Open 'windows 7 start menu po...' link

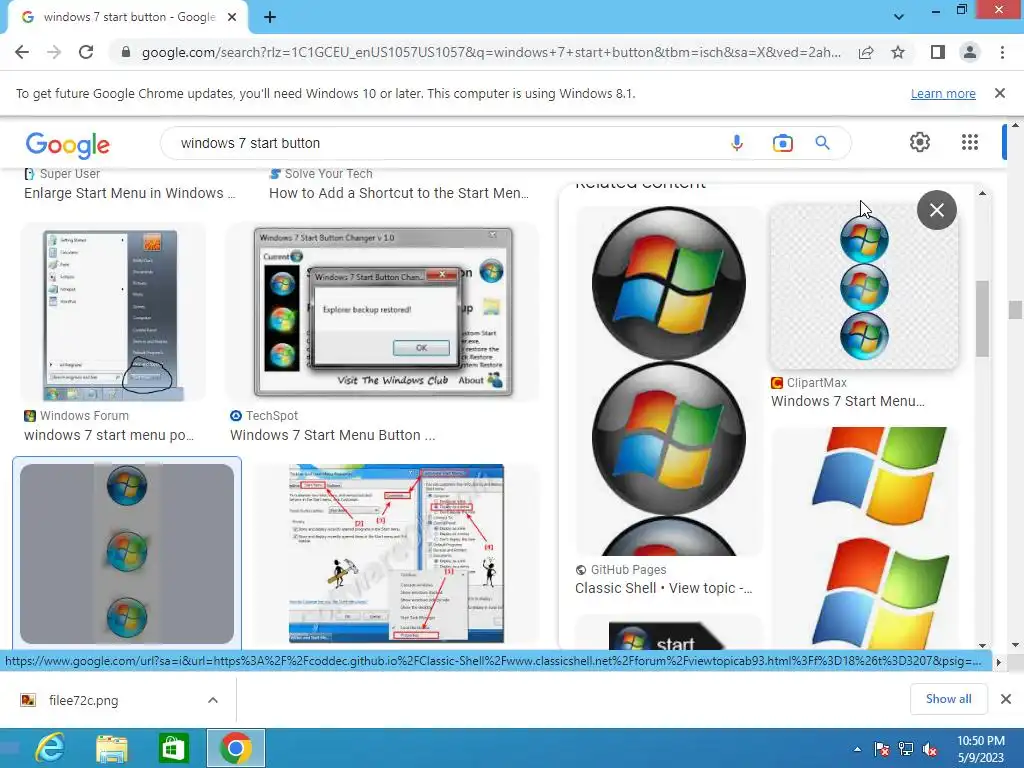108,435
